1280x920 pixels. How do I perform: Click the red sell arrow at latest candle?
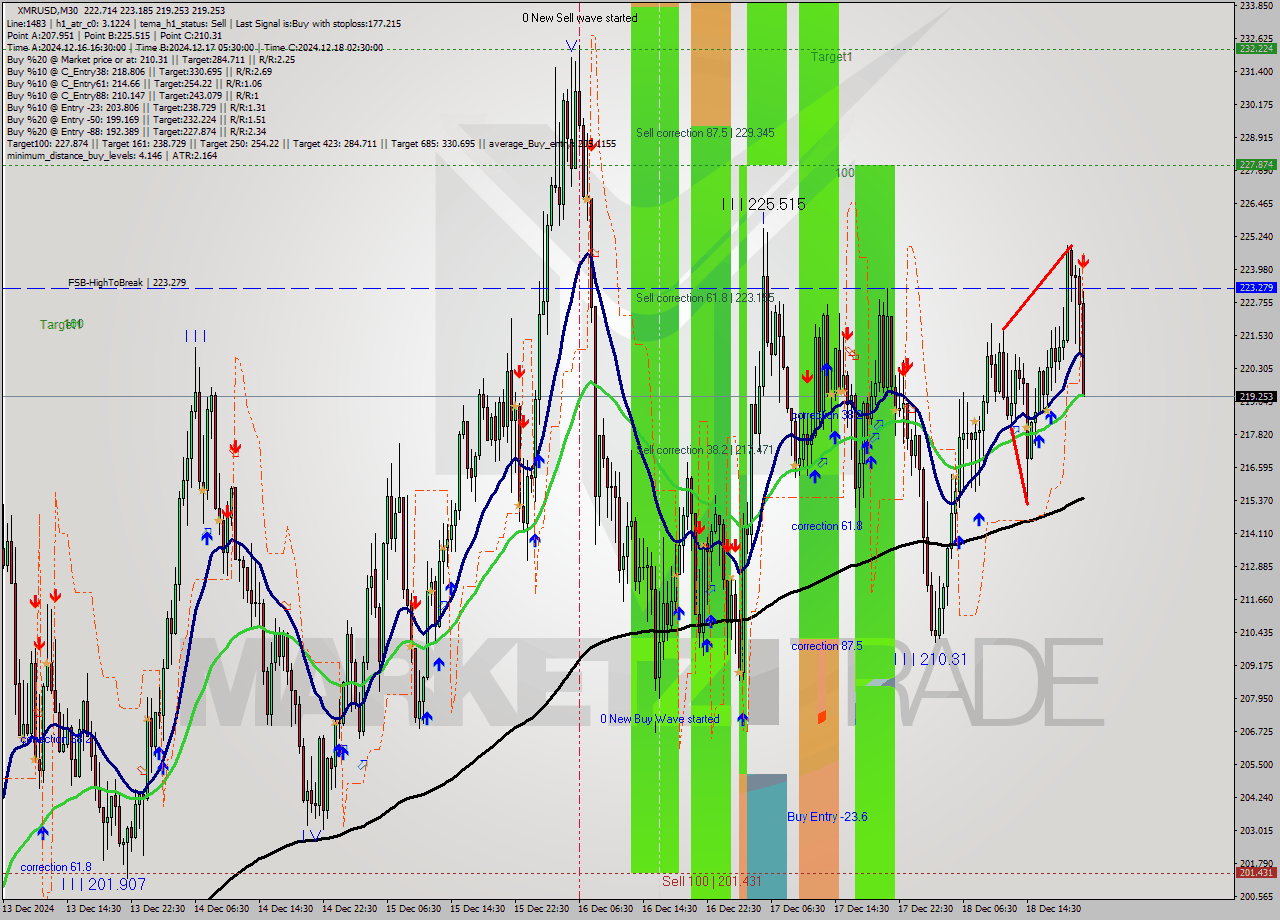[1083, 262]
